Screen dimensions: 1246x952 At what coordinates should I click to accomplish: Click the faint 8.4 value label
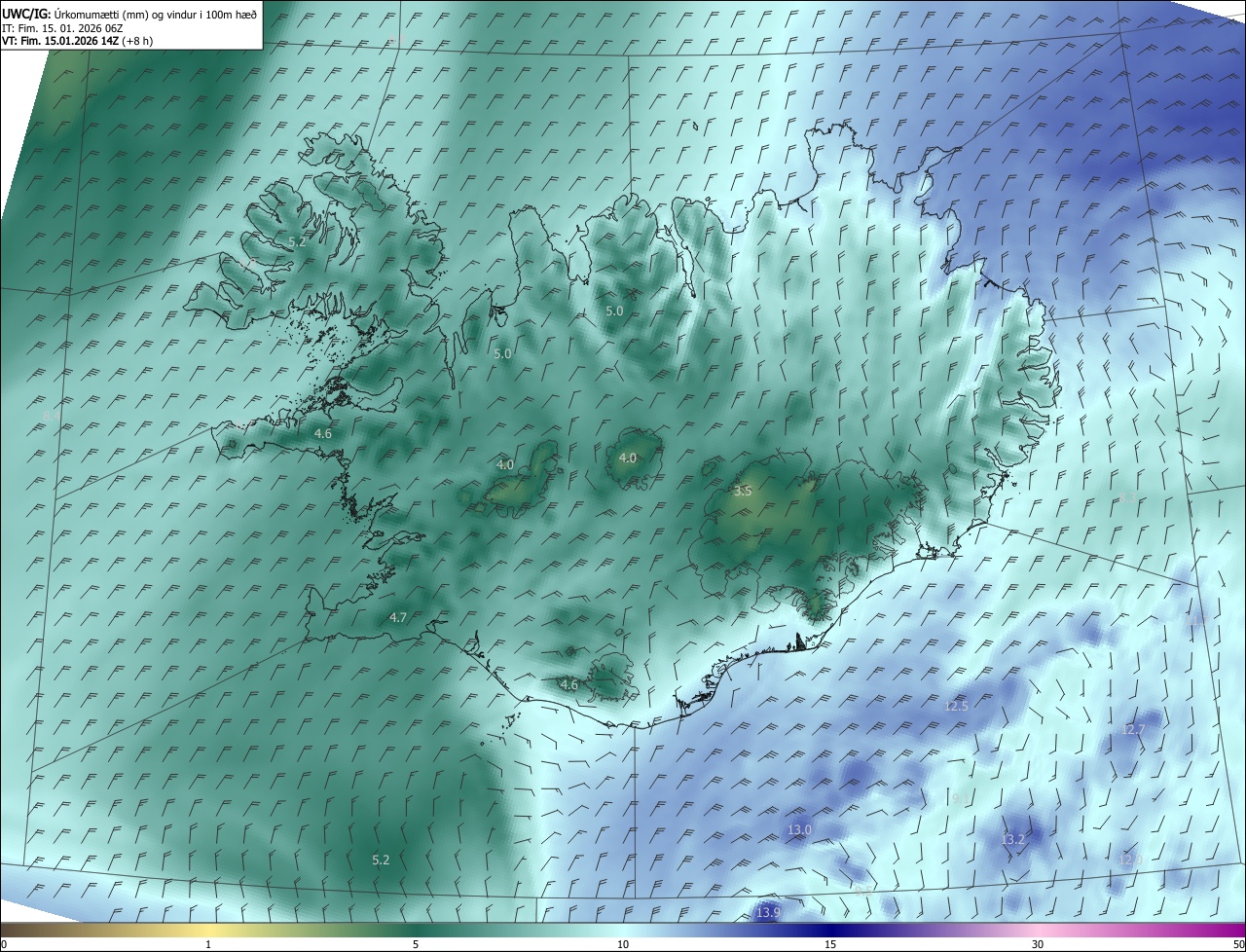pyautogui.click(x=52, y=416)
